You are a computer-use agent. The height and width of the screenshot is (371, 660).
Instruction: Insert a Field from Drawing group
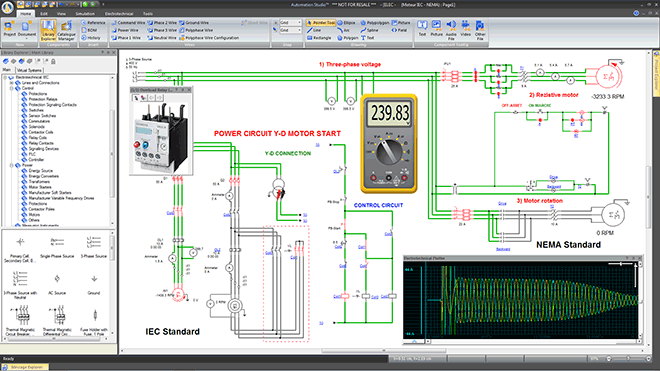(399, 30)
